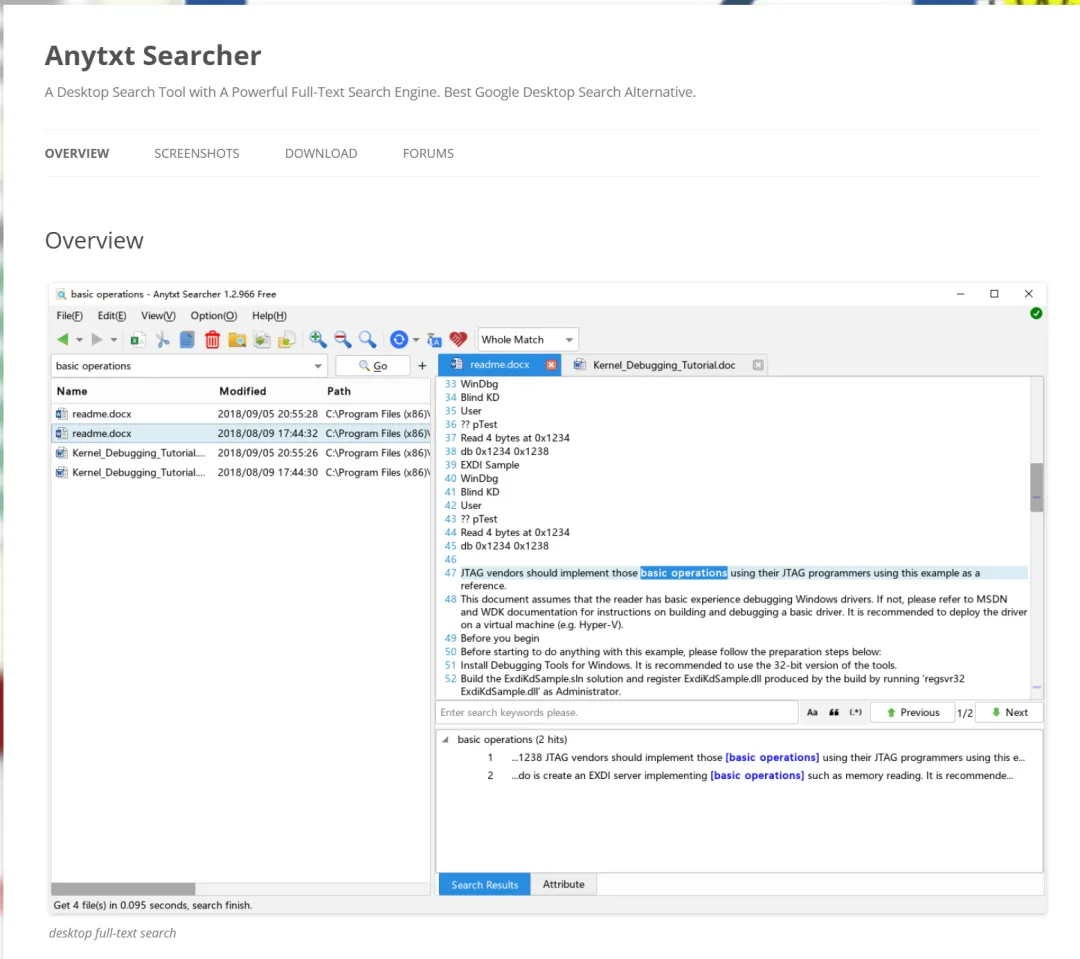This screenshot has width=1080, height=959.
Task: Click the folder with green arrow icon
Action: click(287, 340)
